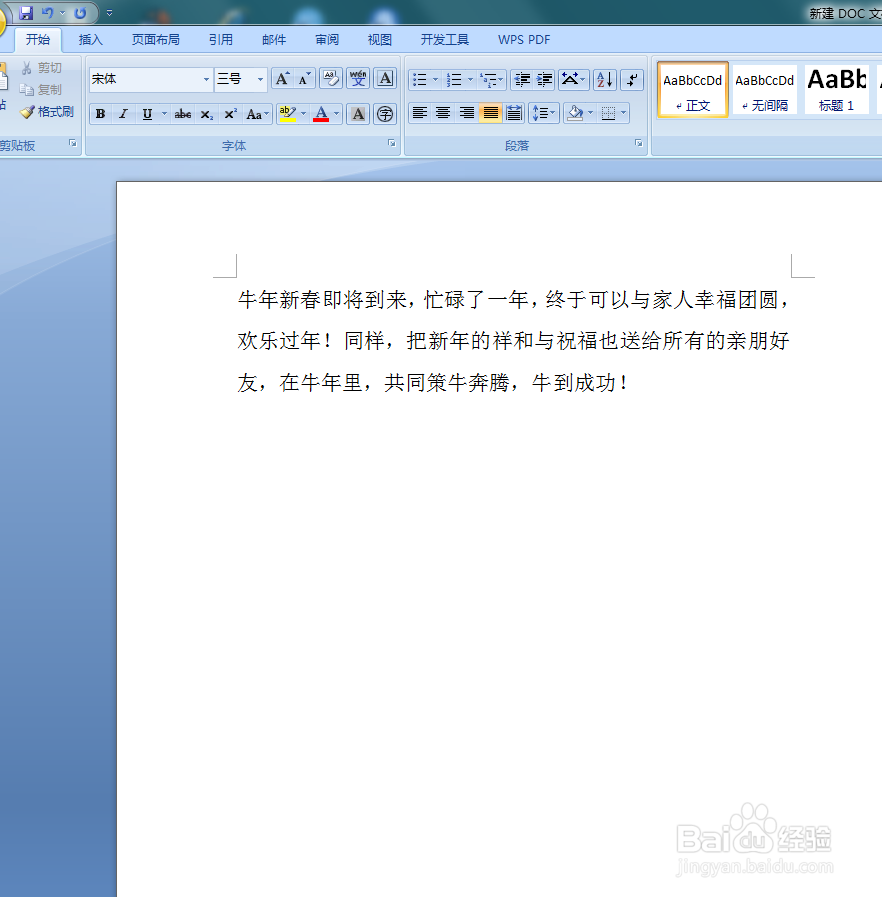
Task: Open the clipboard pane dialog launcher
Action: 73,143
